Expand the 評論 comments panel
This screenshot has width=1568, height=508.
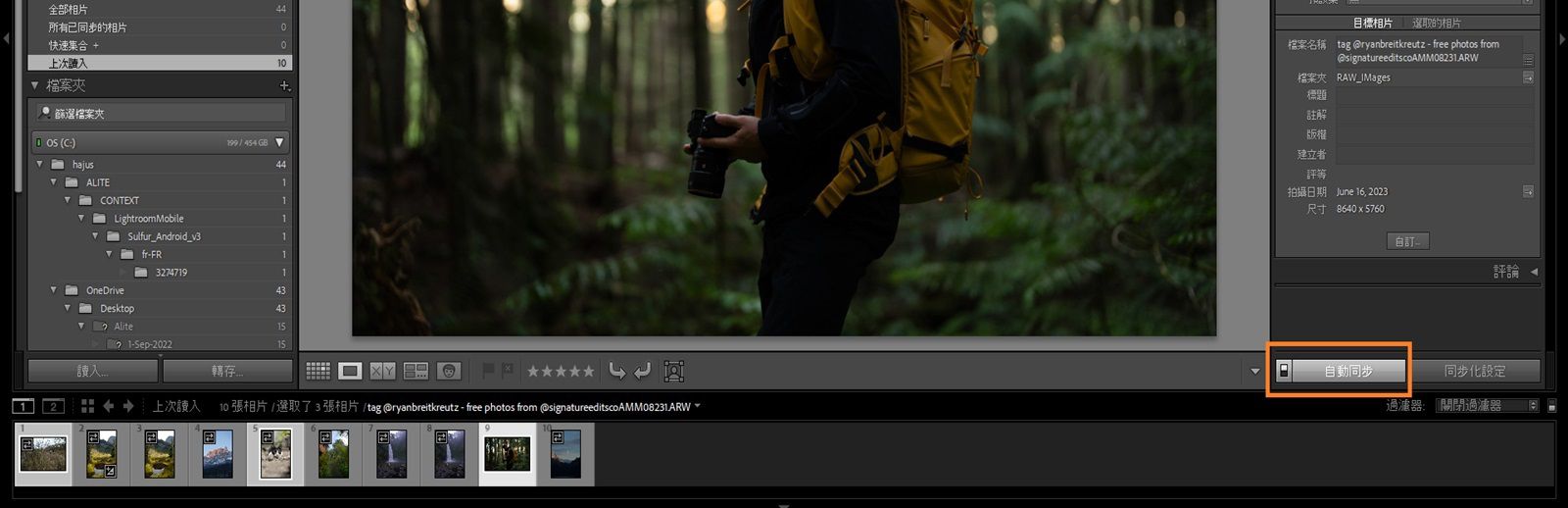click(x=1534, y=272)
